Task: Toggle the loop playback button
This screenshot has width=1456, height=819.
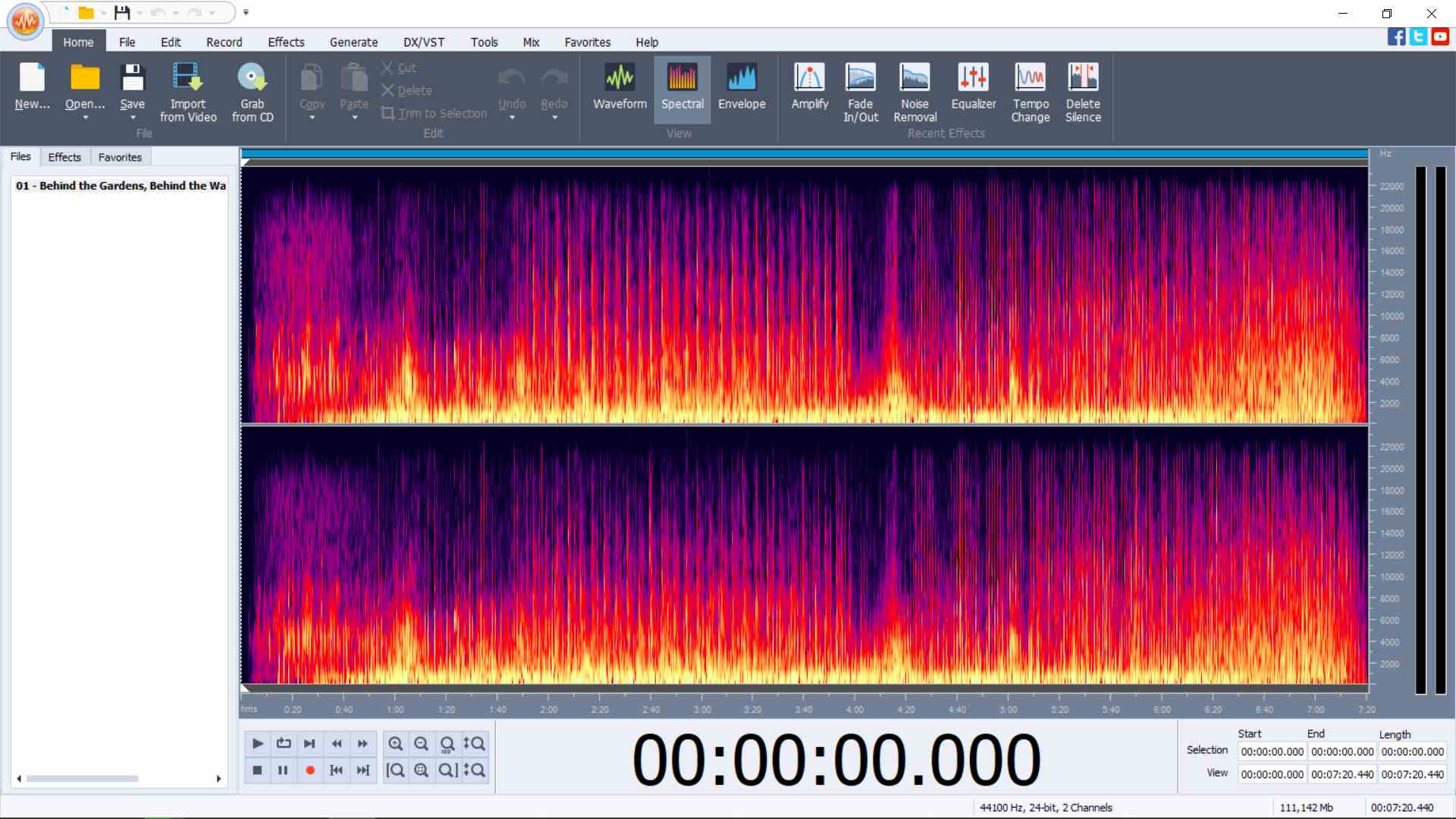Action: (x=284, y=744)
